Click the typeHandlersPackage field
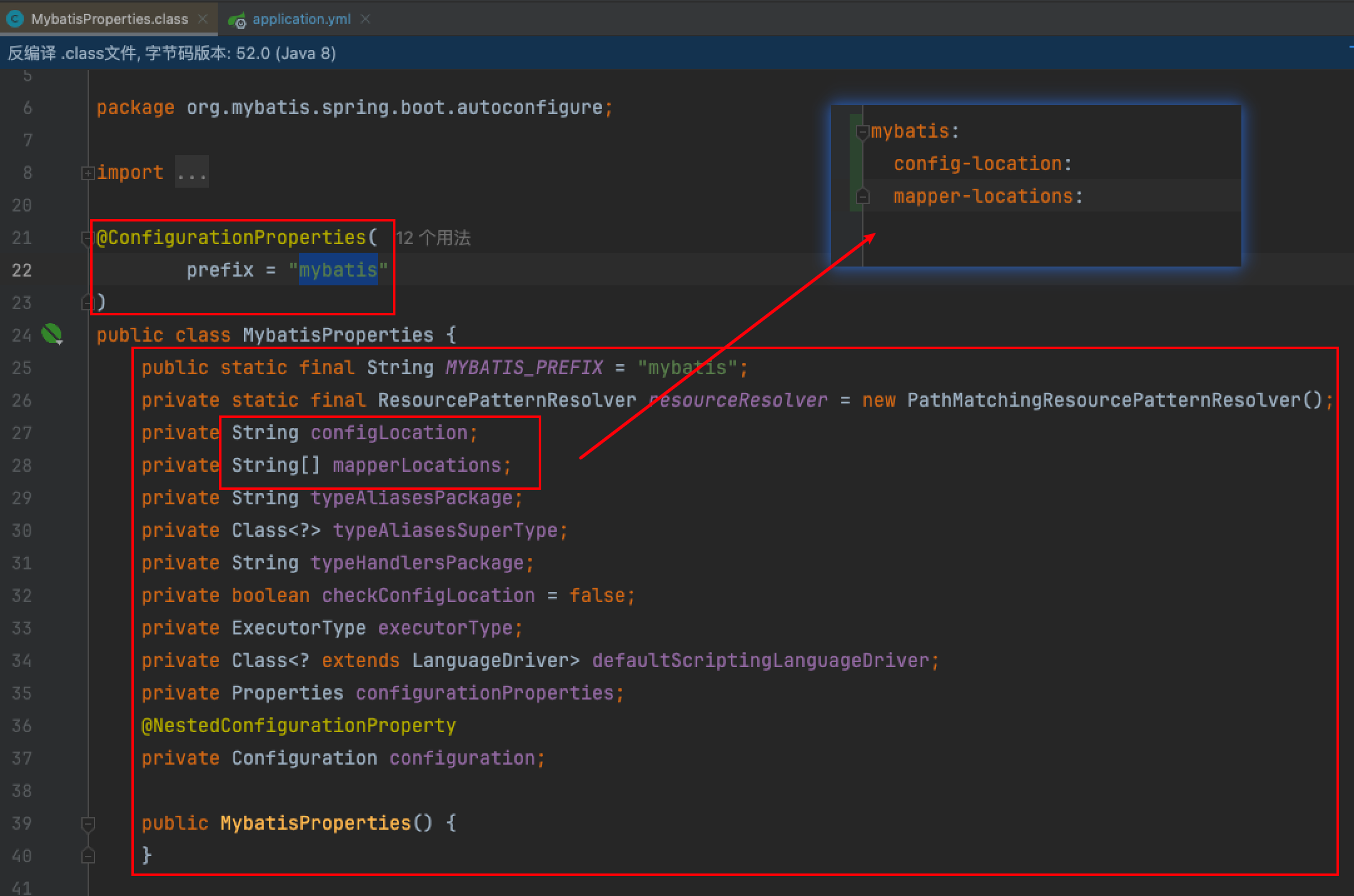 click(417, 563)
